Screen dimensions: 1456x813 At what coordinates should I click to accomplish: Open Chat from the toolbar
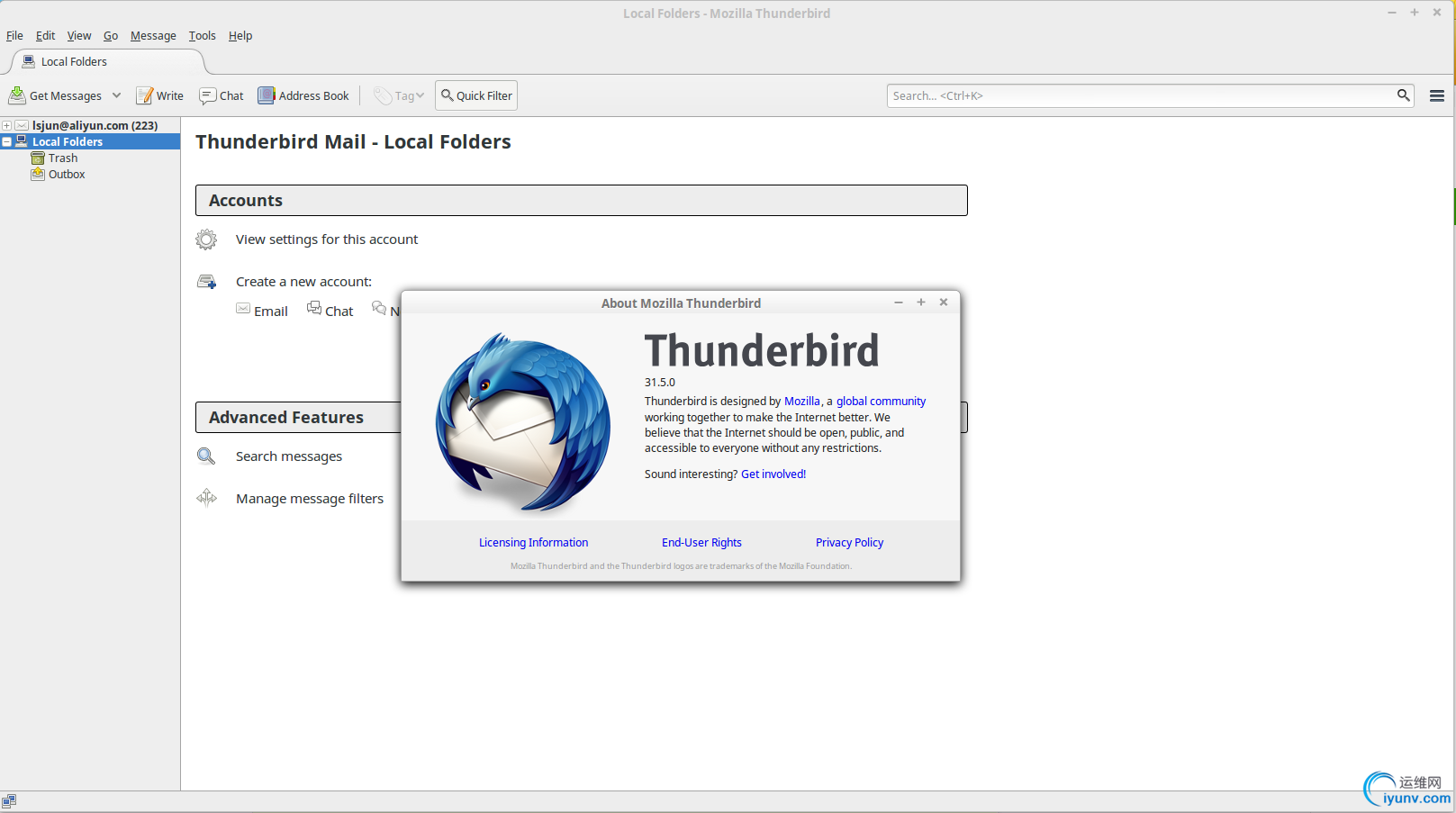coord(222,95)
